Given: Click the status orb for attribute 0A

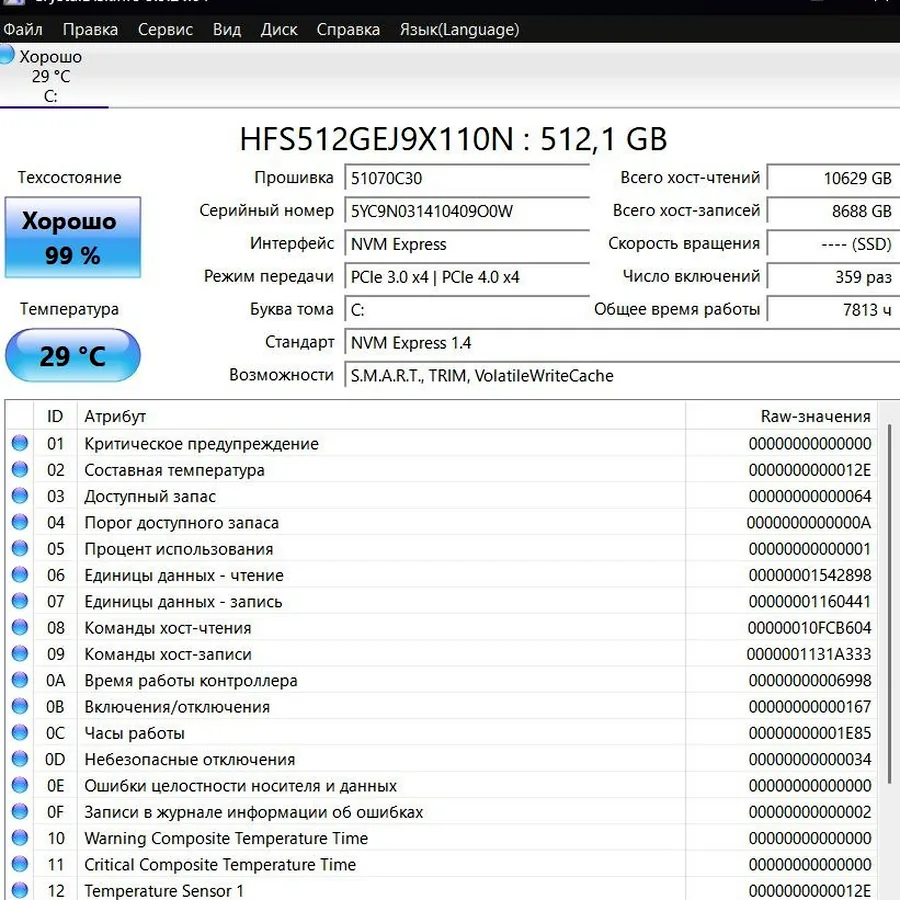Looking at the screenshot, I should click(x=20, y=680).
